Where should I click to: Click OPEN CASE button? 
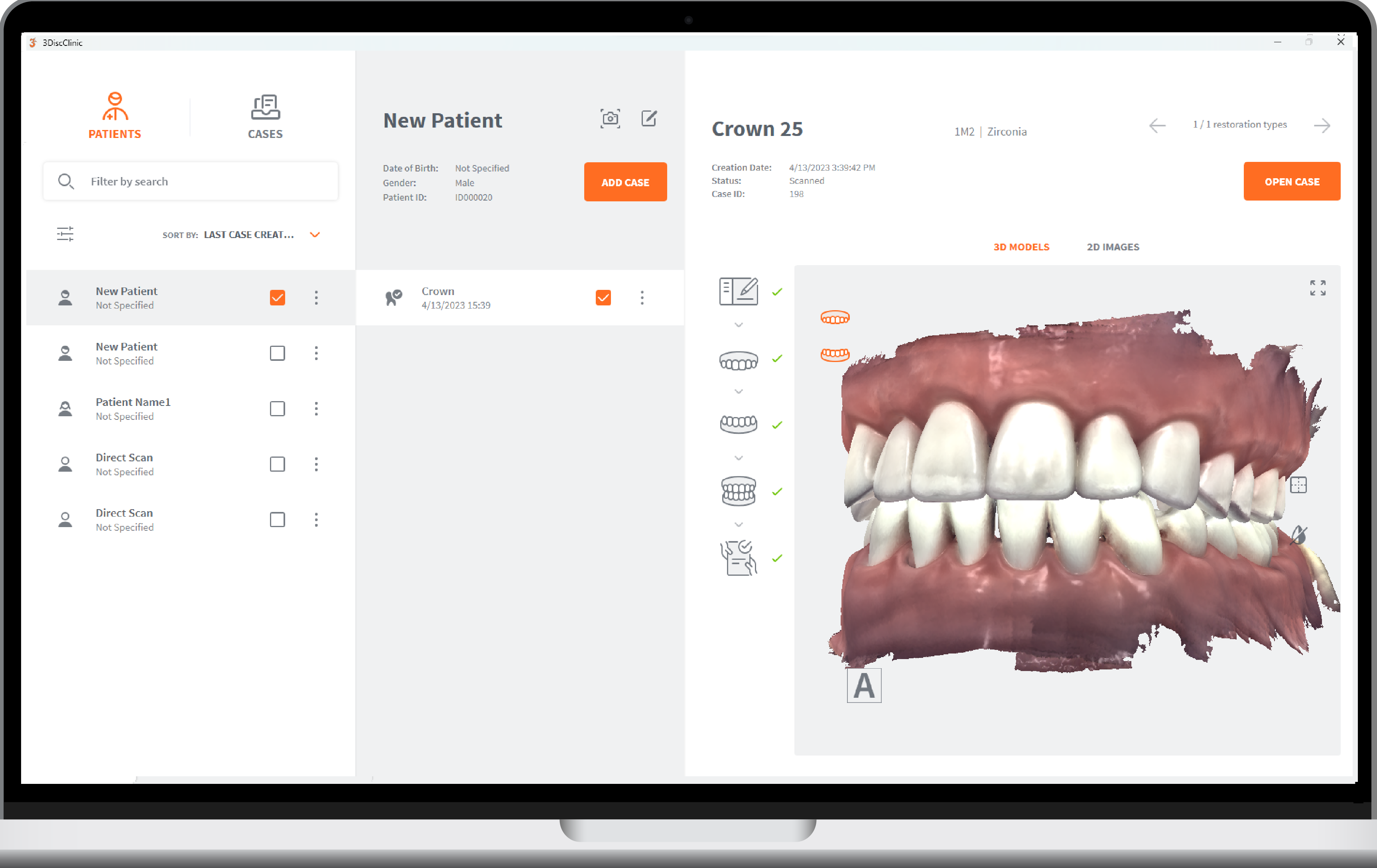(1290, 181)
